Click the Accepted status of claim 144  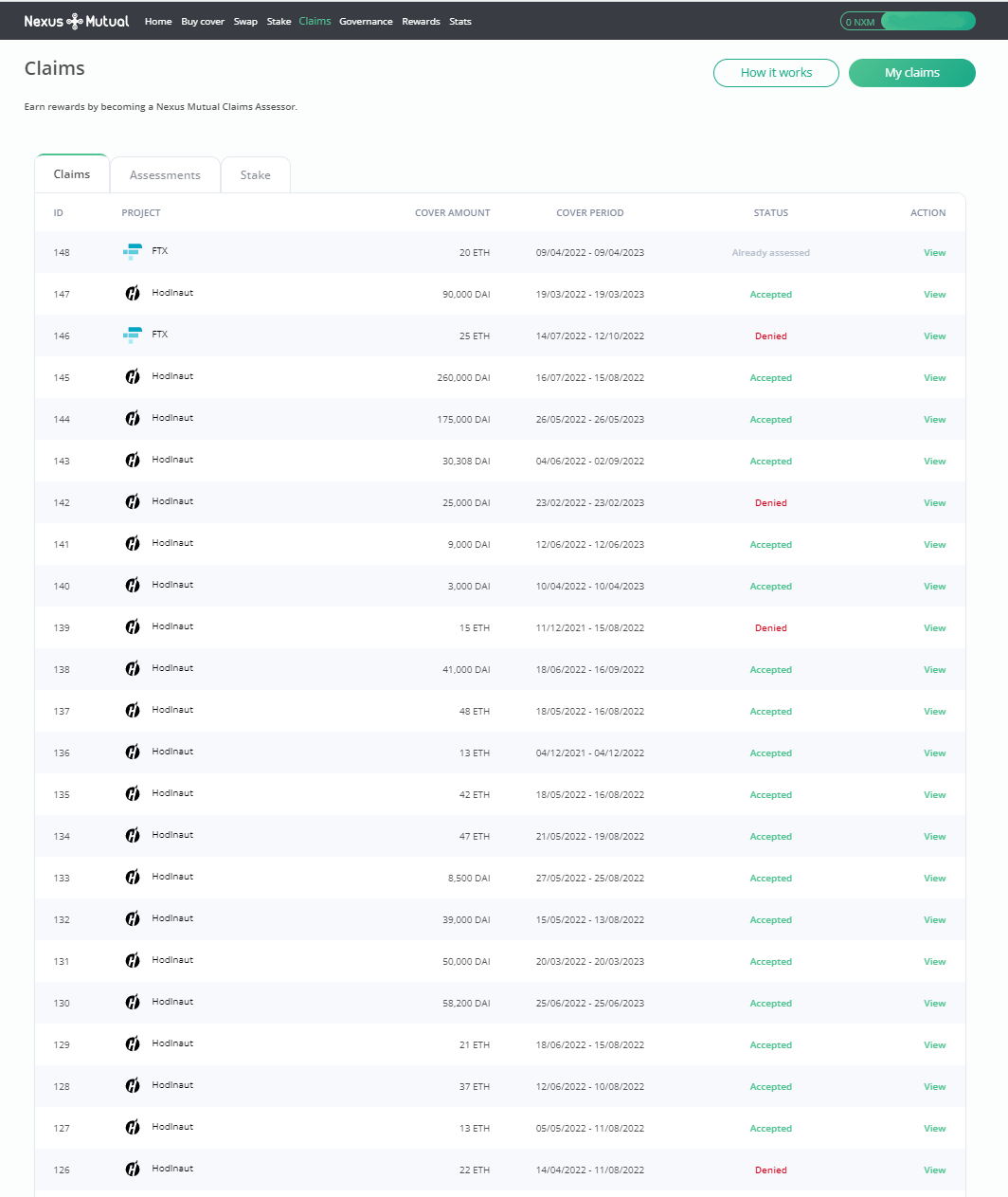(x=771, y=420)
